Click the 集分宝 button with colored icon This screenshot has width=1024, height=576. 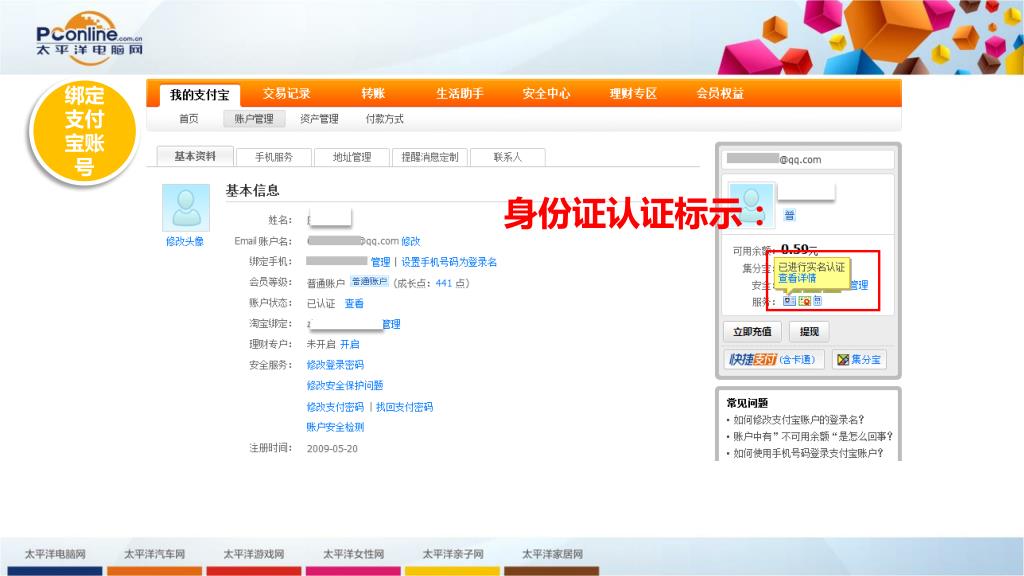coord(859,360)
